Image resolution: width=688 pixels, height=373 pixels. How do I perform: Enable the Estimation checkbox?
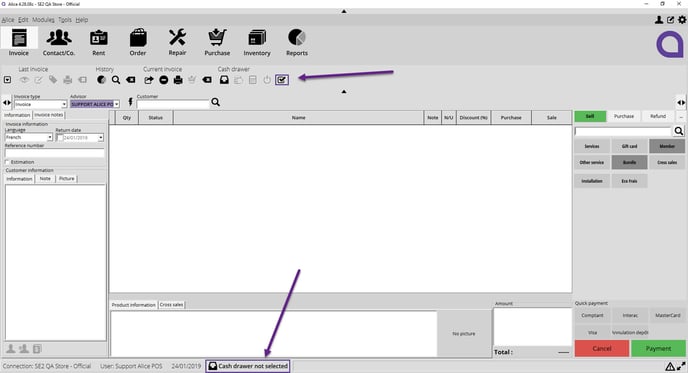(x=7, y=162)
